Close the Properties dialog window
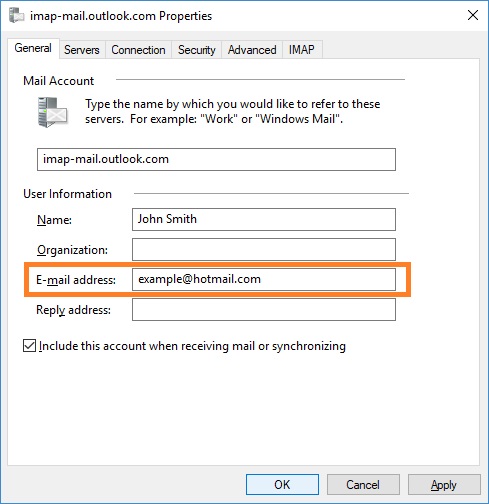This screenshot has height=504, width=489. (x=472, y=15)
